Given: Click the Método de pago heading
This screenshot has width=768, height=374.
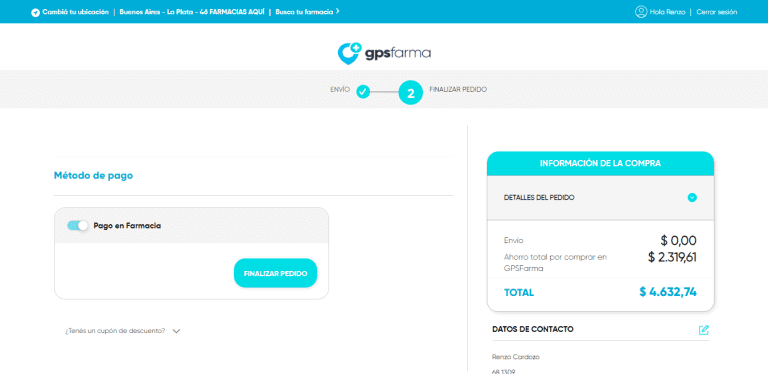Looking at the screenshot, I should pos(93,175).
